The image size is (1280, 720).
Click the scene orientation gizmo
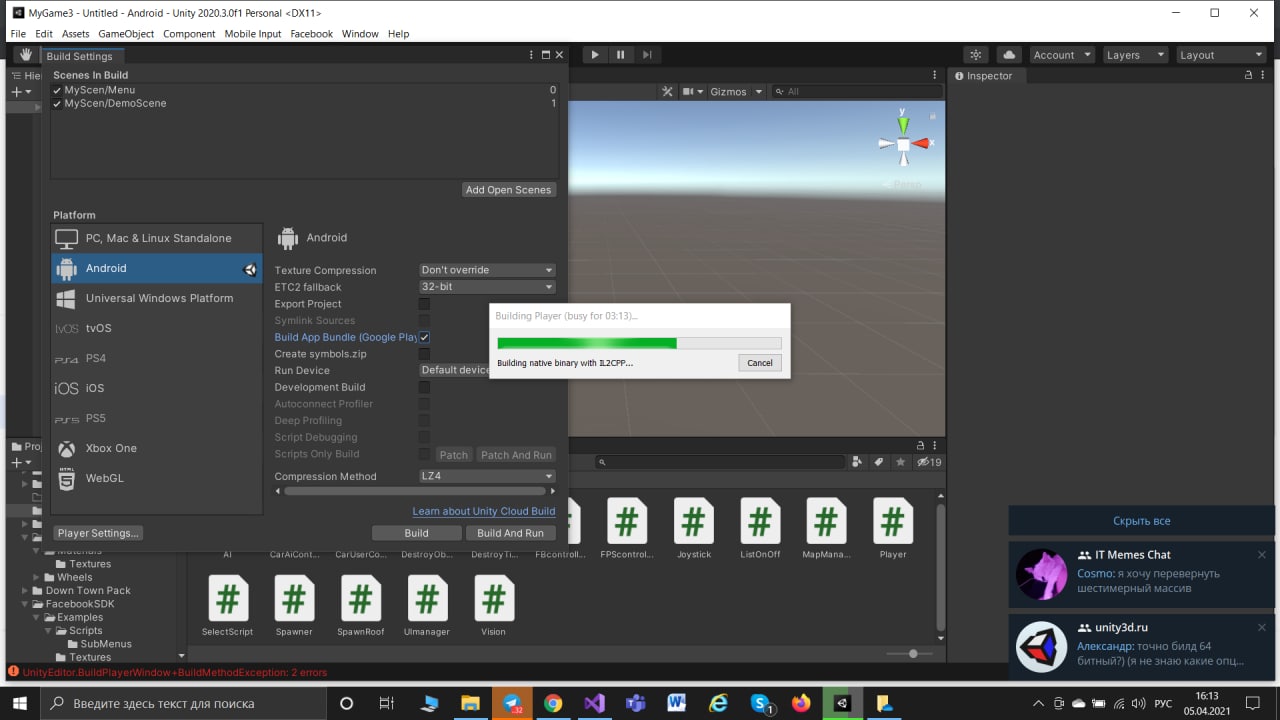pyautogui.click(x=904, y=143)
